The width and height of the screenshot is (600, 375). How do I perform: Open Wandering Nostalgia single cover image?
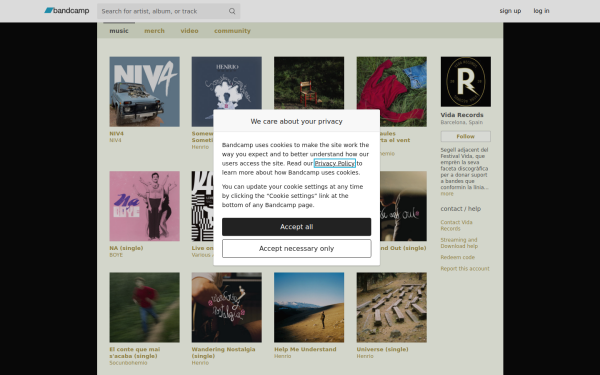(227, 307)
